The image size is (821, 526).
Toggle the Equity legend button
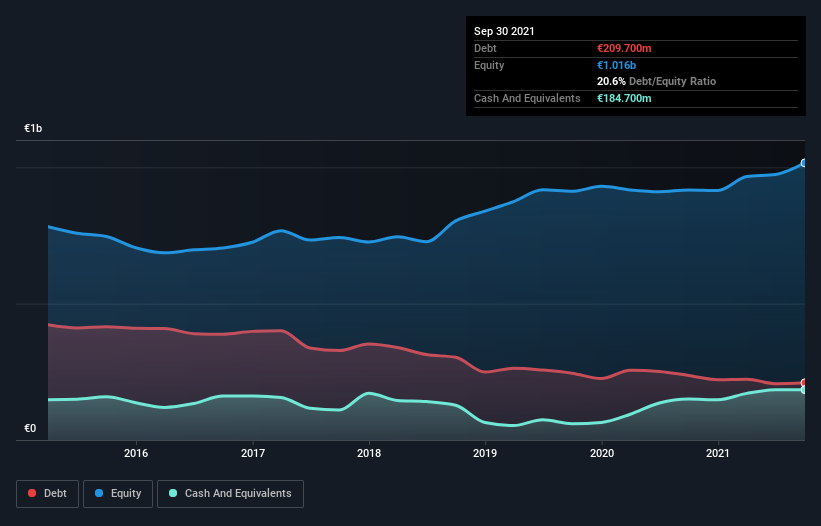[x=118, y=494]
